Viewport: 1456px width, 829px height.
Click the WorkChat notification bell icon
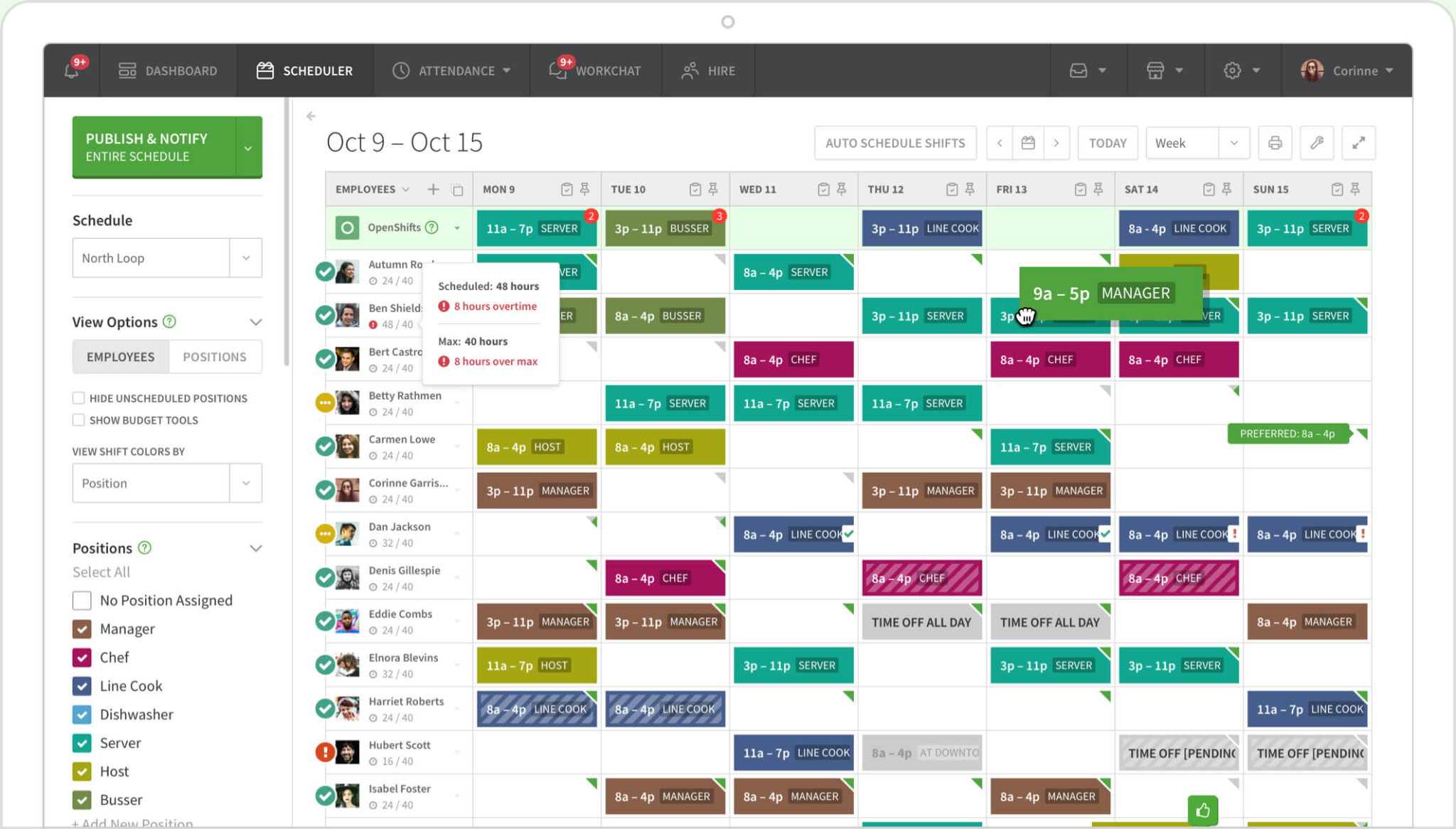pos(555,70)
